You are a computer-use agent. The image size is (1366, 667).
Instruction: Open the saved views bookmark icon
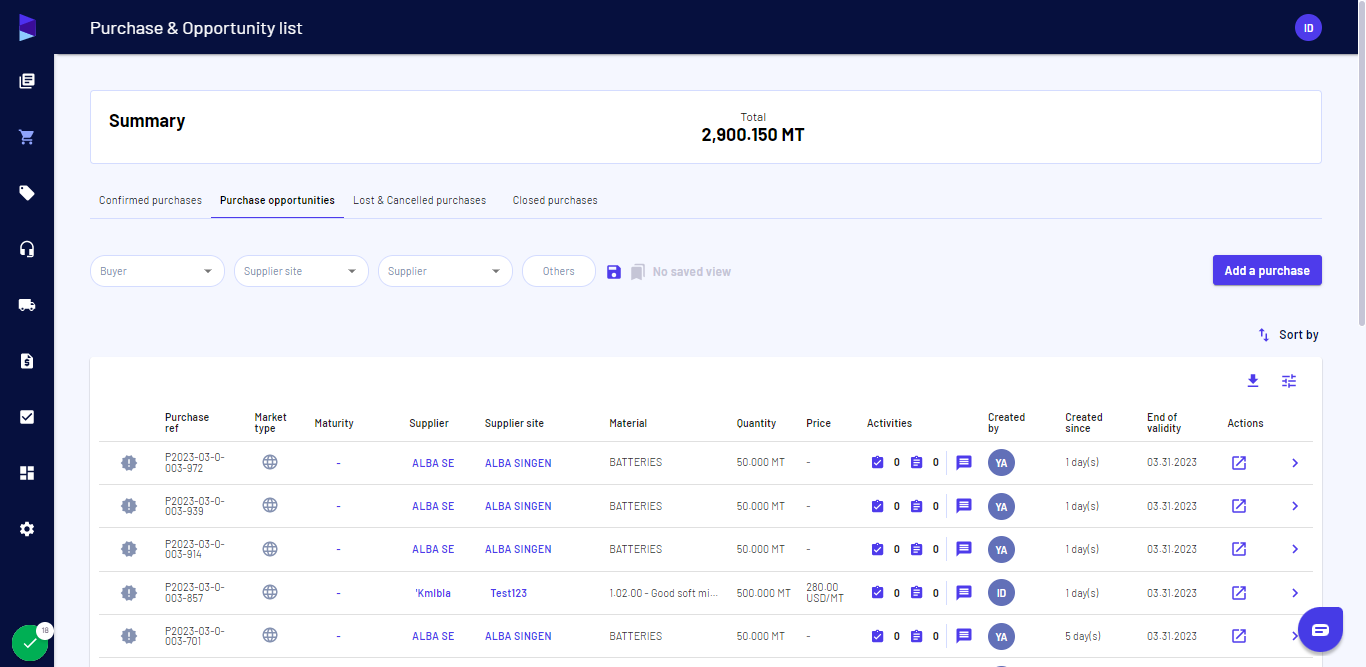point(638,272)
